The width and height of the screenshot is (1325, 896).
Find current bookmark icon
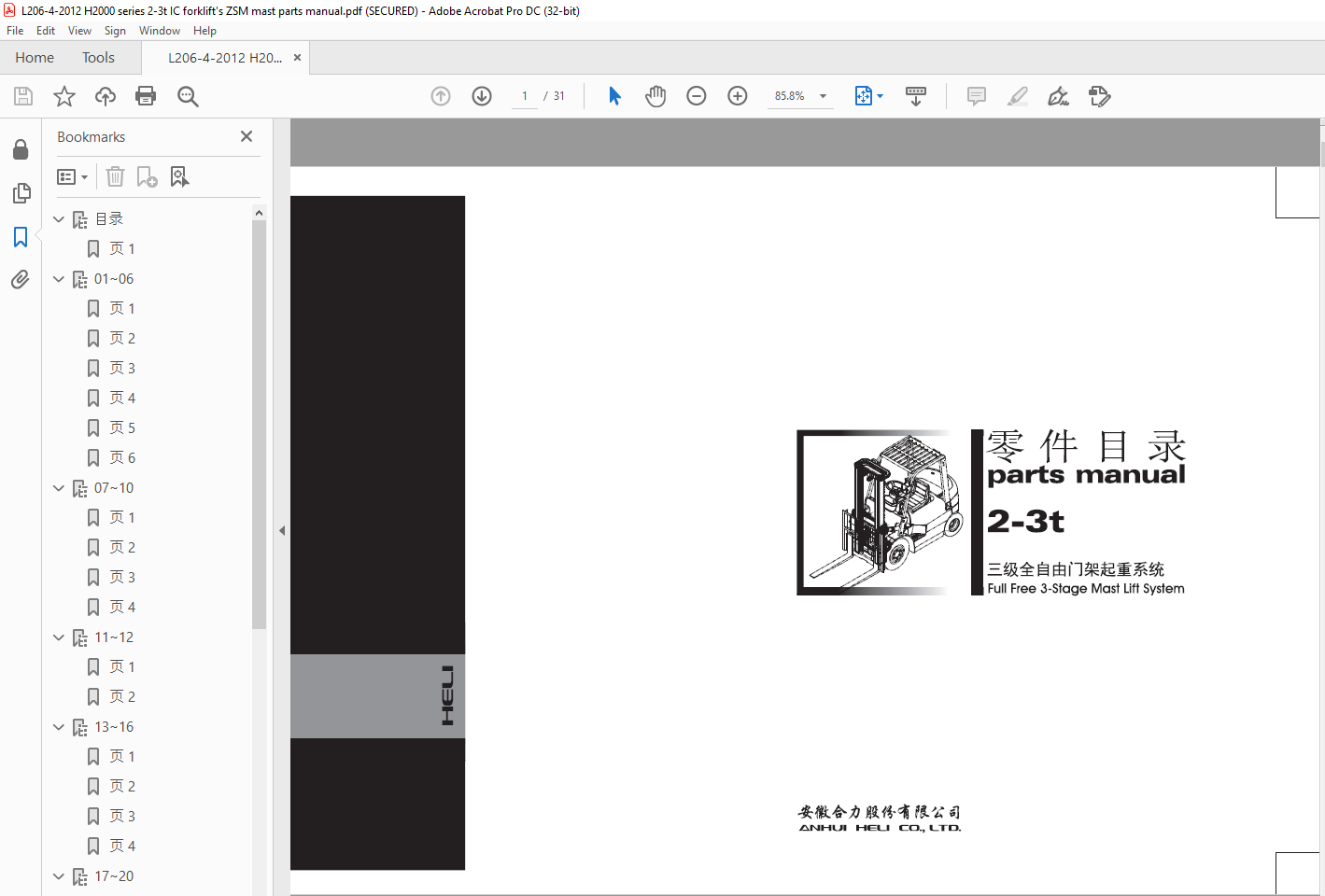(x=179, y=176)
